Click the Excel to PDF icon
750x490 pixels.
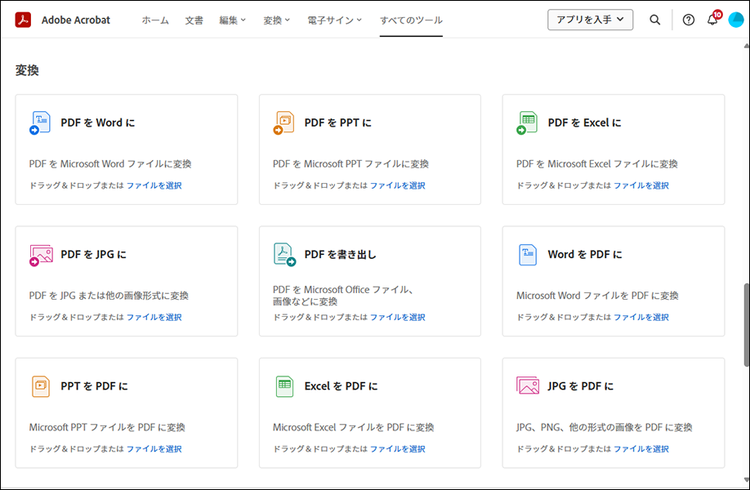click(x=284, y=386)
